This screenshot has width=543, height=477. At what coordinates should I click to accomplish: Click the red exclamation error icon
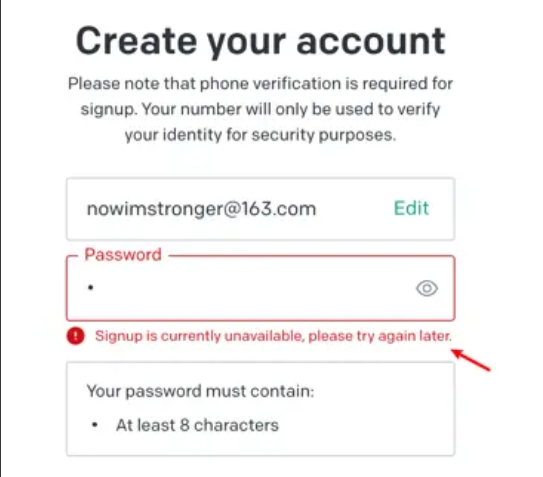[x=75, y=336]
